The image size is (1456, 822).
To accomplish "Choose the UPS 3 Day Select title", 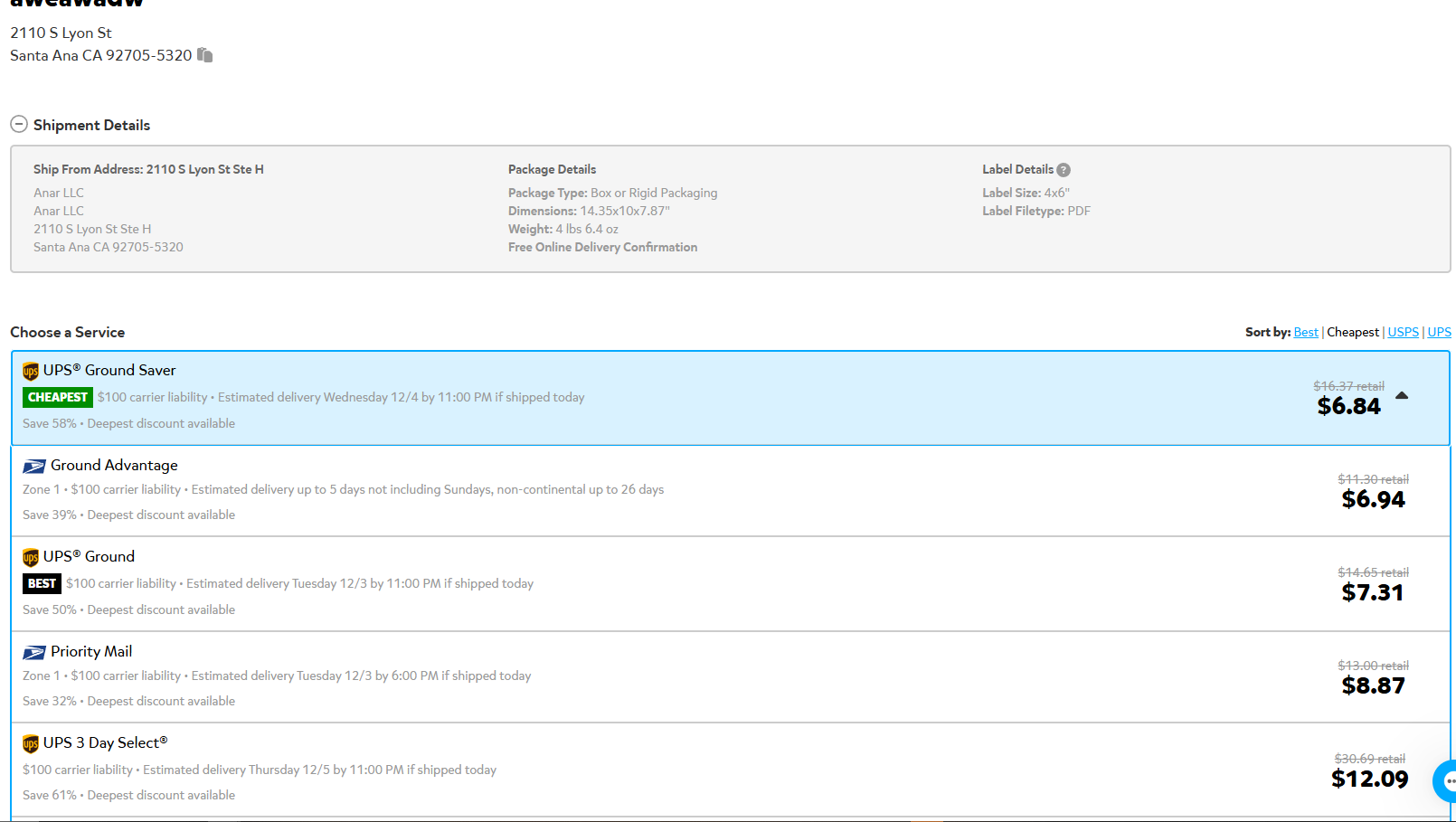I will [105, 742].
